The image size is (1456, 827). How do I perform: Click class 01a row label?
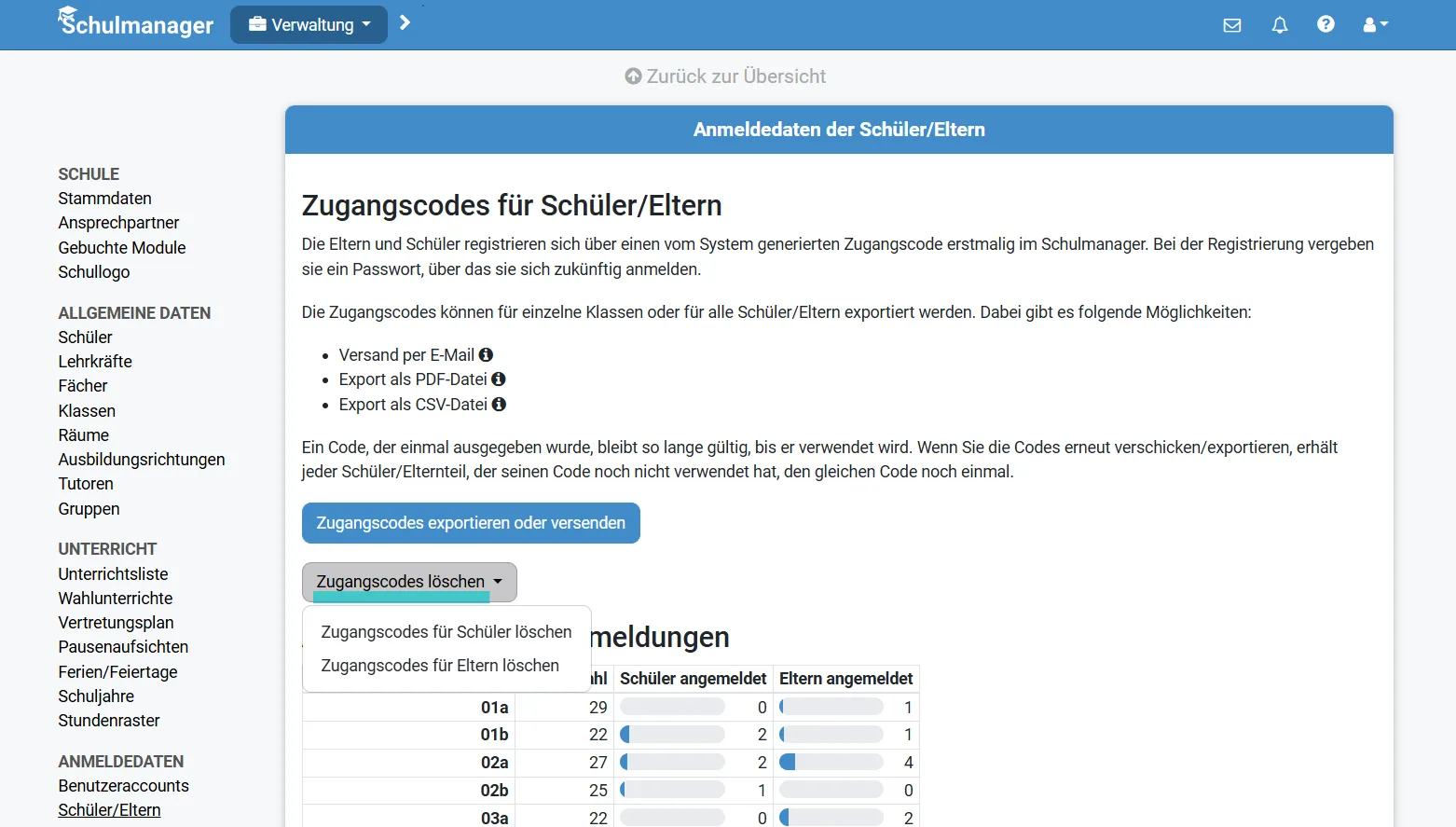point(494,708)
